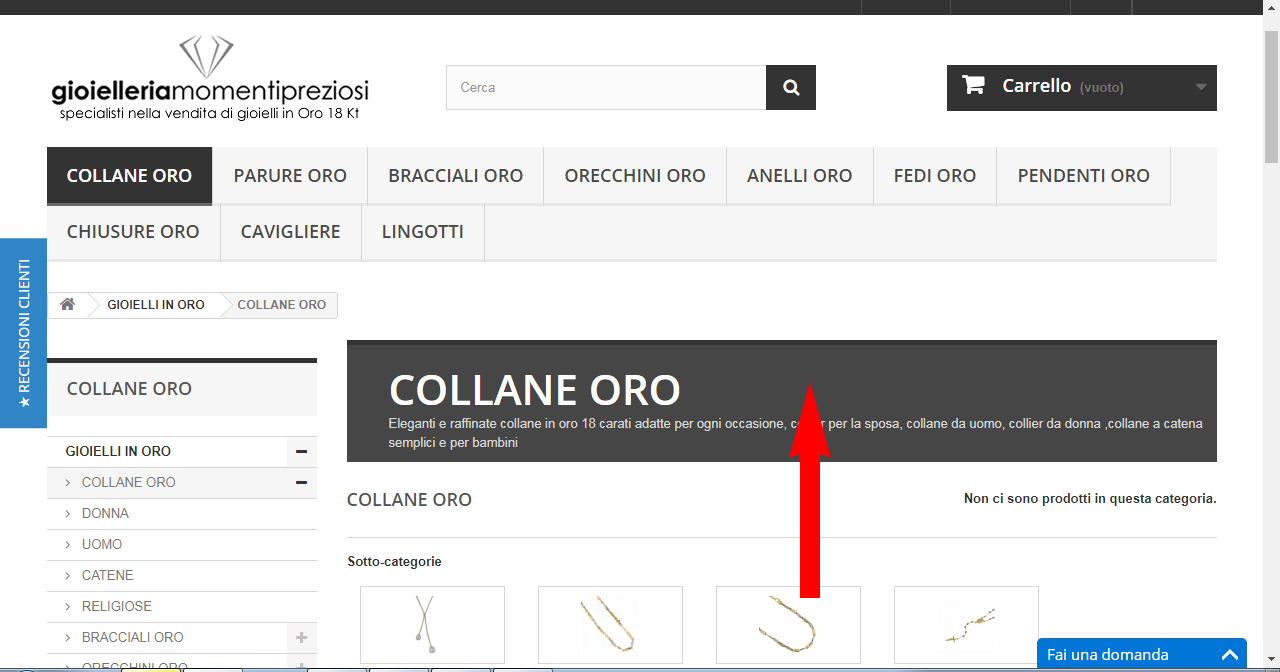This screenshot has height=672, width=1280.
Task: Open the ORECCHINI ORO menu tab
Action: (635, 176)
